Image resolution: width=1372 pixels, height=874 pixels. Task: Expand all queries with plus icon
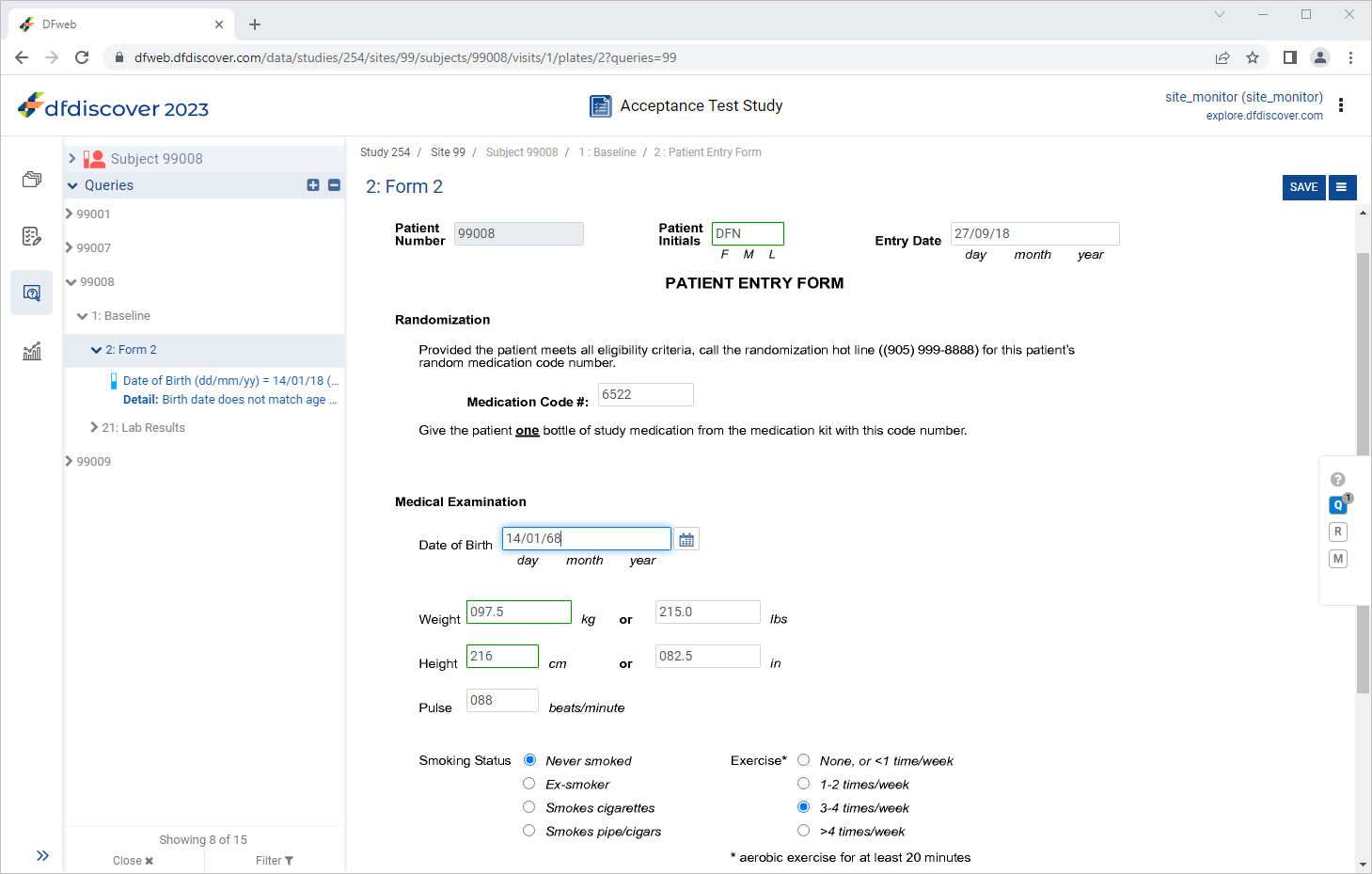point(313,185)
